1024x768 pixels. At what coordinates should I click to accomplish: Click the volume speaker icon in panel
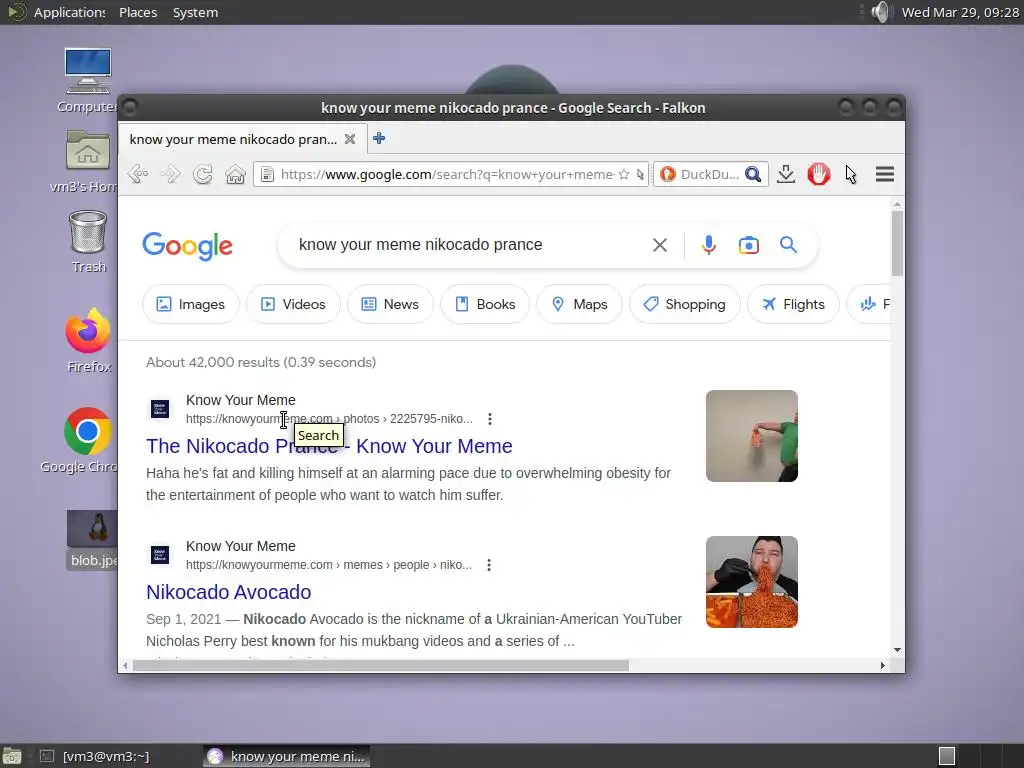880,12
